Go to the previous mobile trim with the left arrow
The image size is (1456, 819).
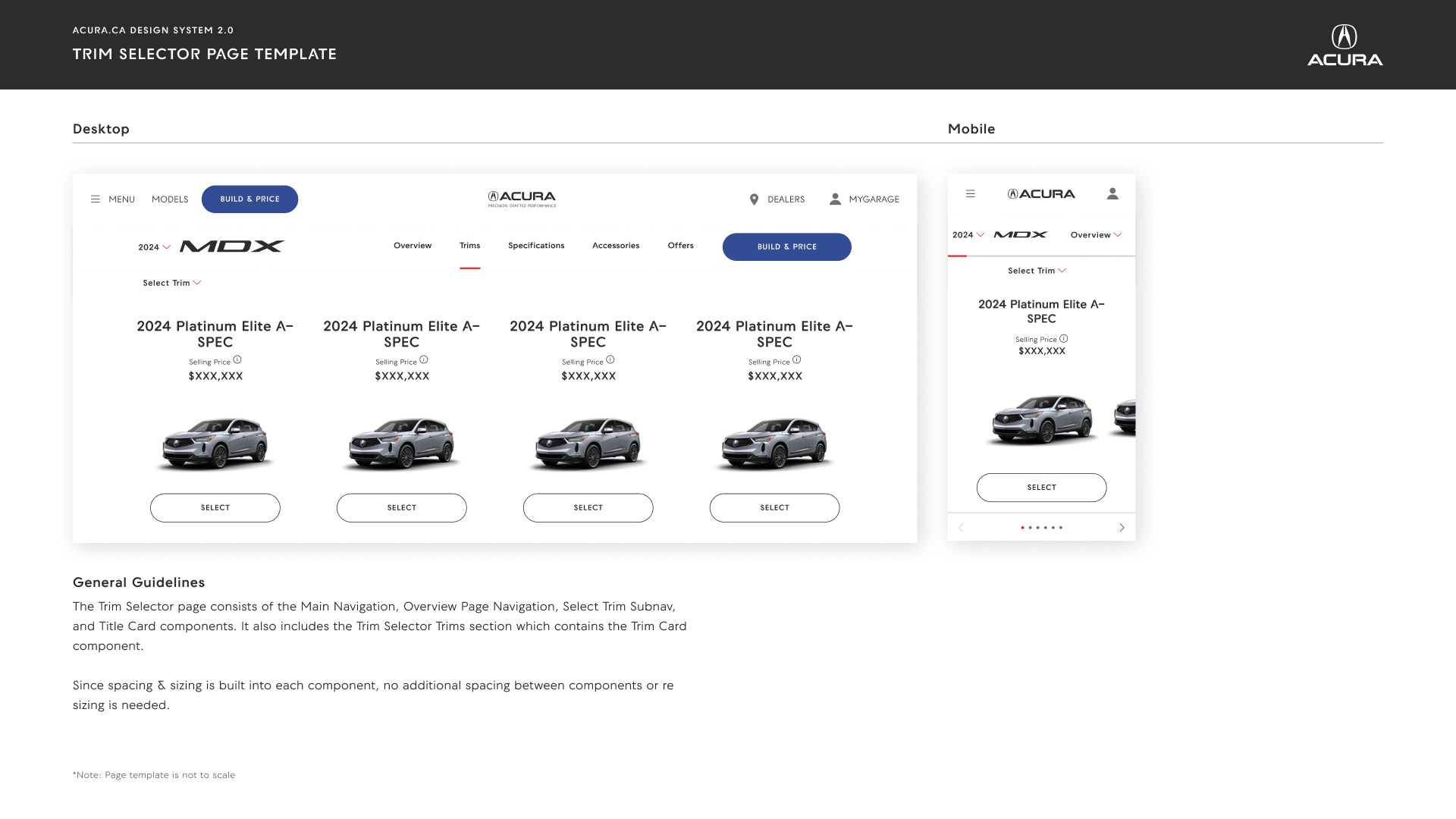click(x=961, y=528)
